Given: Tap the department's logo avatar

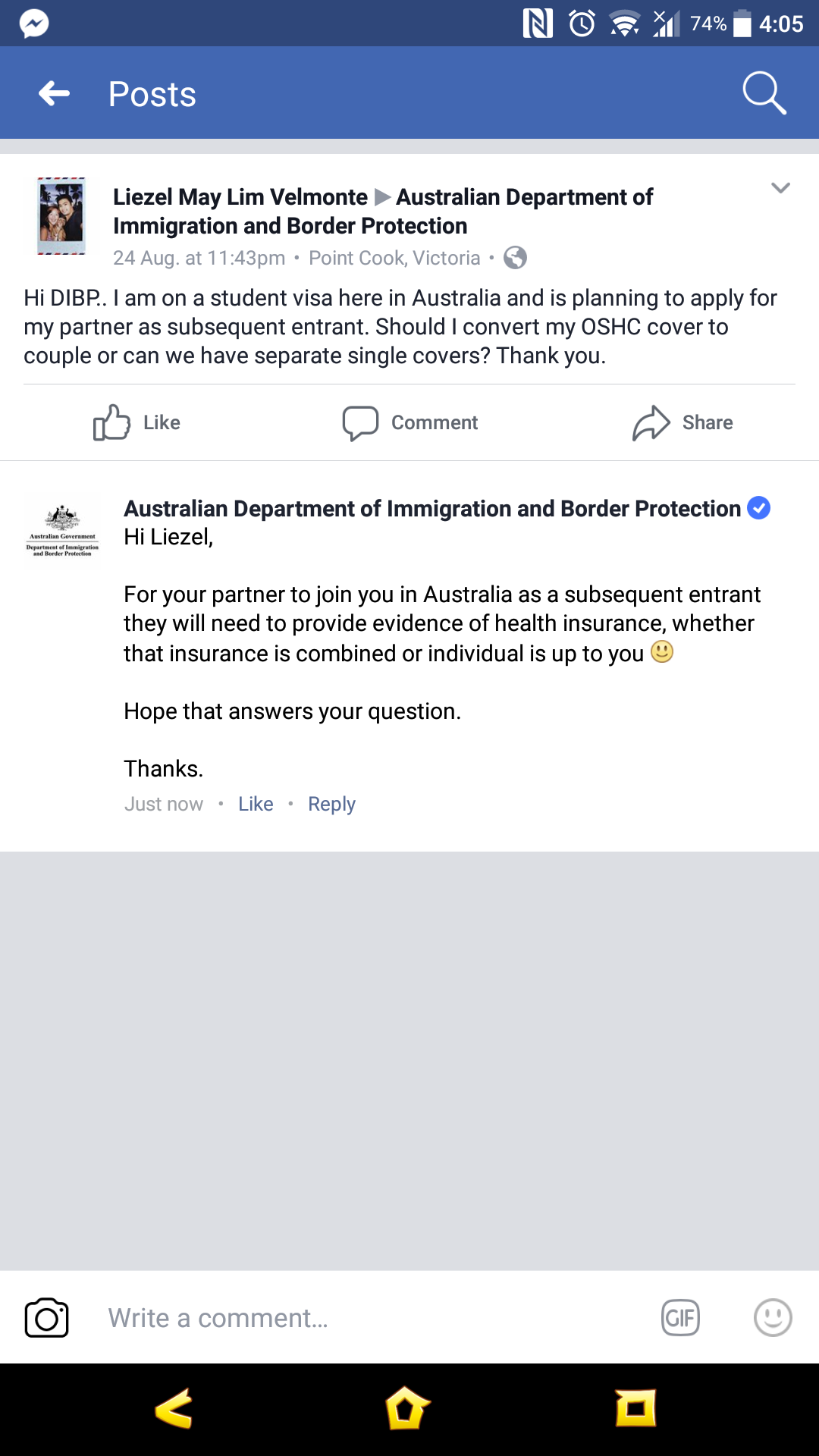Looking at the screenshot, I should [63, 530].
